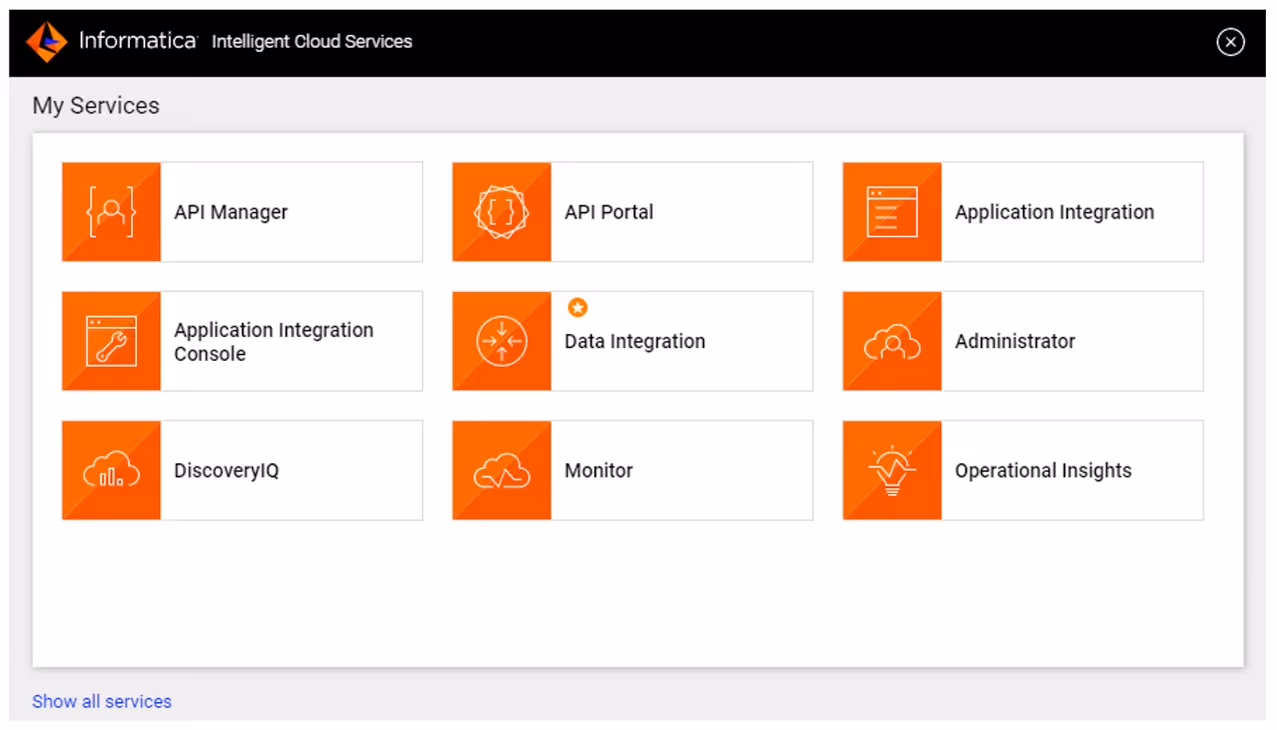The height and width of the screenshot is (730, 1277).
Task: Click the Monitor cloud pulse icon
Action: tap(501, 470)
